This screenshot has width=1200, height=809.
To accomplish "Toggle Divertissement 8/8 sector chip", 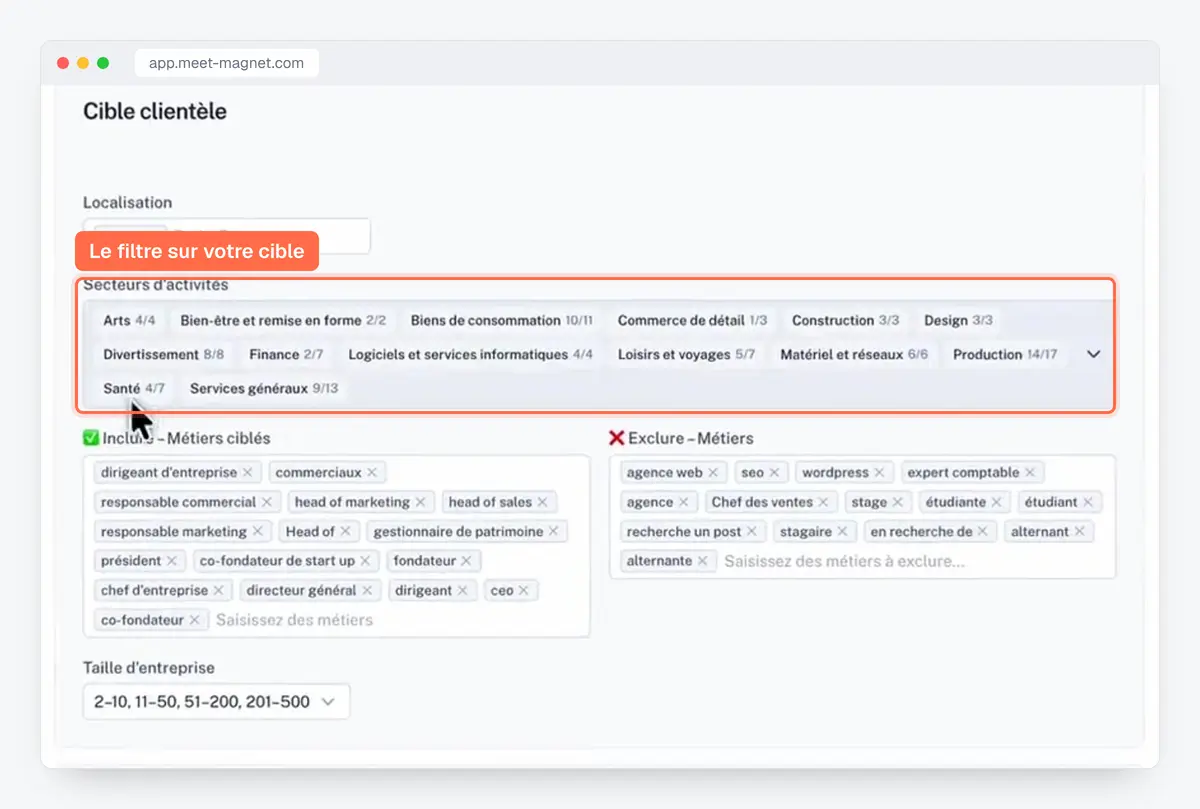I will 163,355.
